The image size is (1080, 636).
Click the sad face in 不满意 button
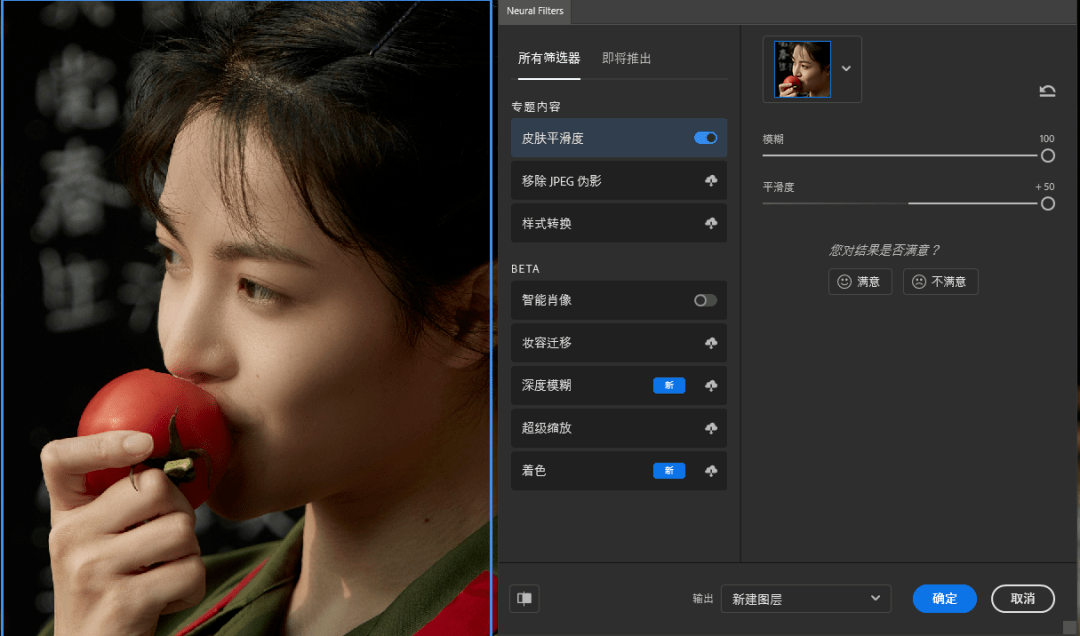click(x=919, y=281)
